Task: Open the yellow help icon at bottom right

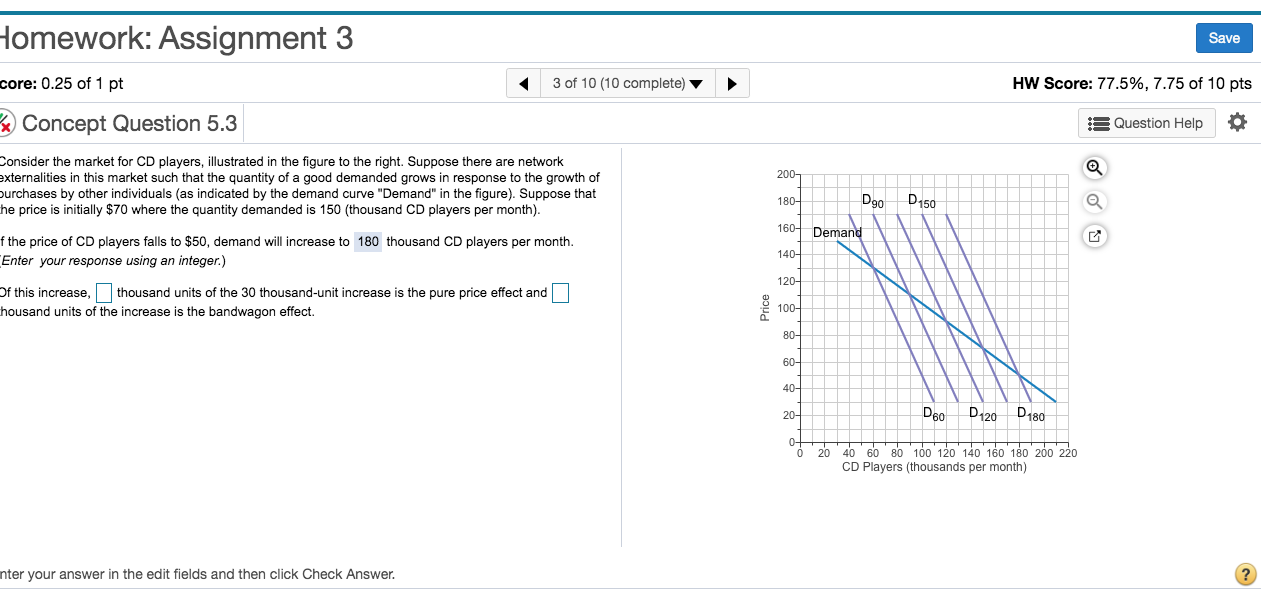Action: [x=1246, y=574]
